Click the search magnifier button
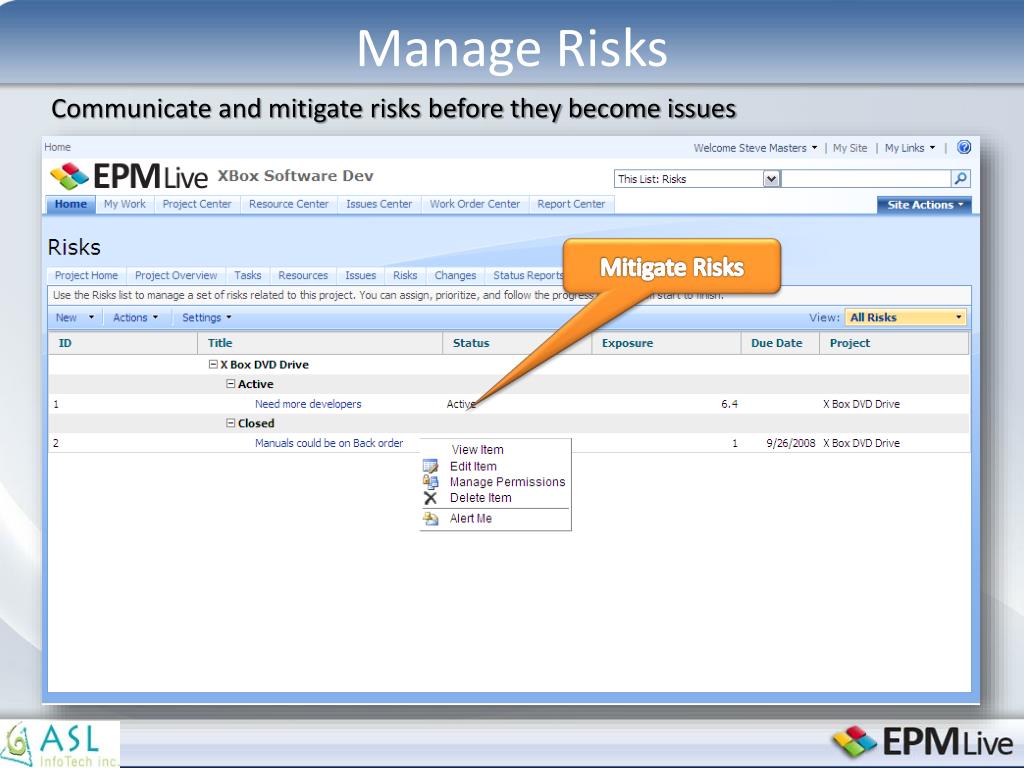Screen dimensions: 1024x768 [x=961, y=179]
